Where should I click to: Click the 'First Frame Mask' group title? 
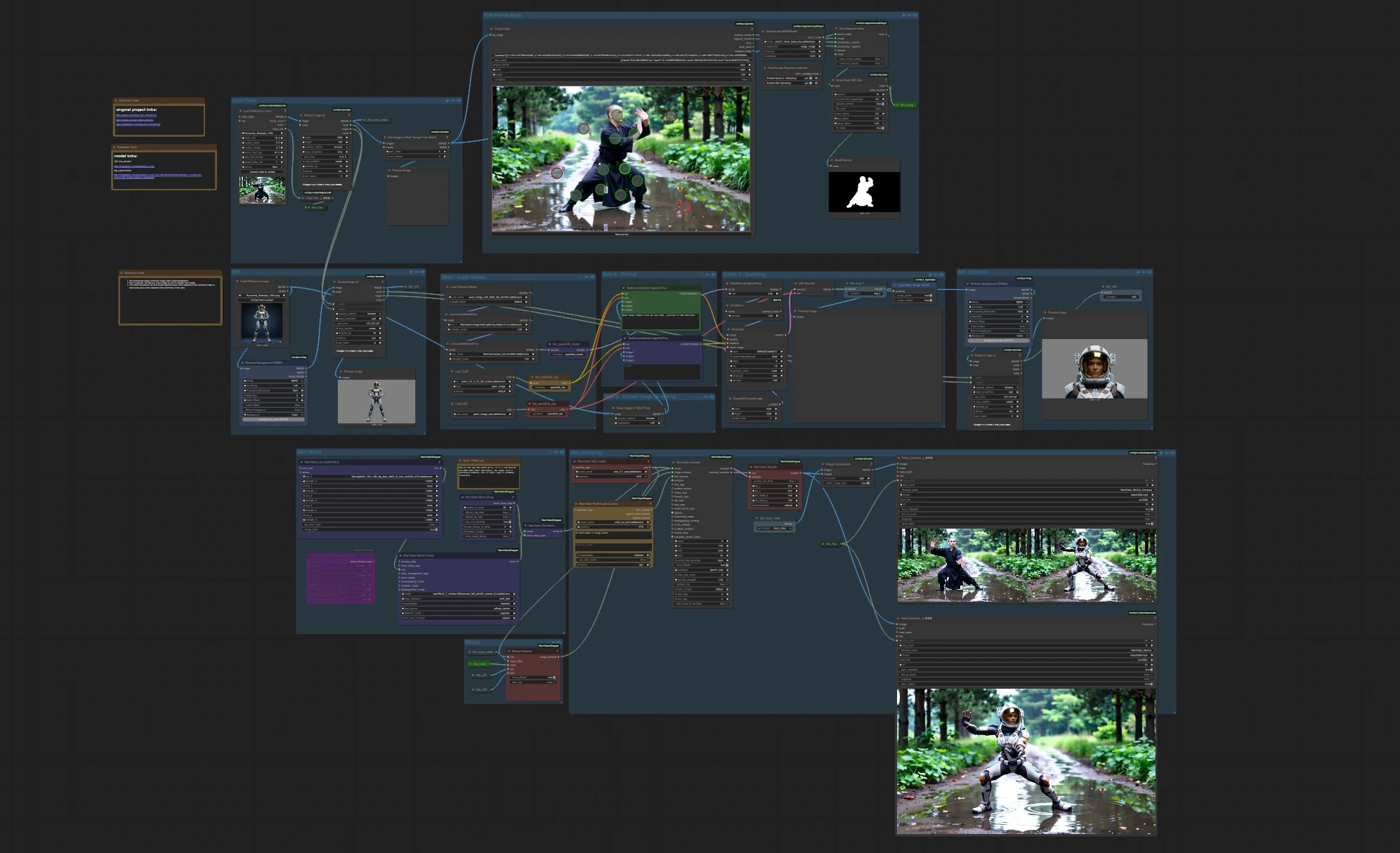pyautogui.click(x=502, y=15)
